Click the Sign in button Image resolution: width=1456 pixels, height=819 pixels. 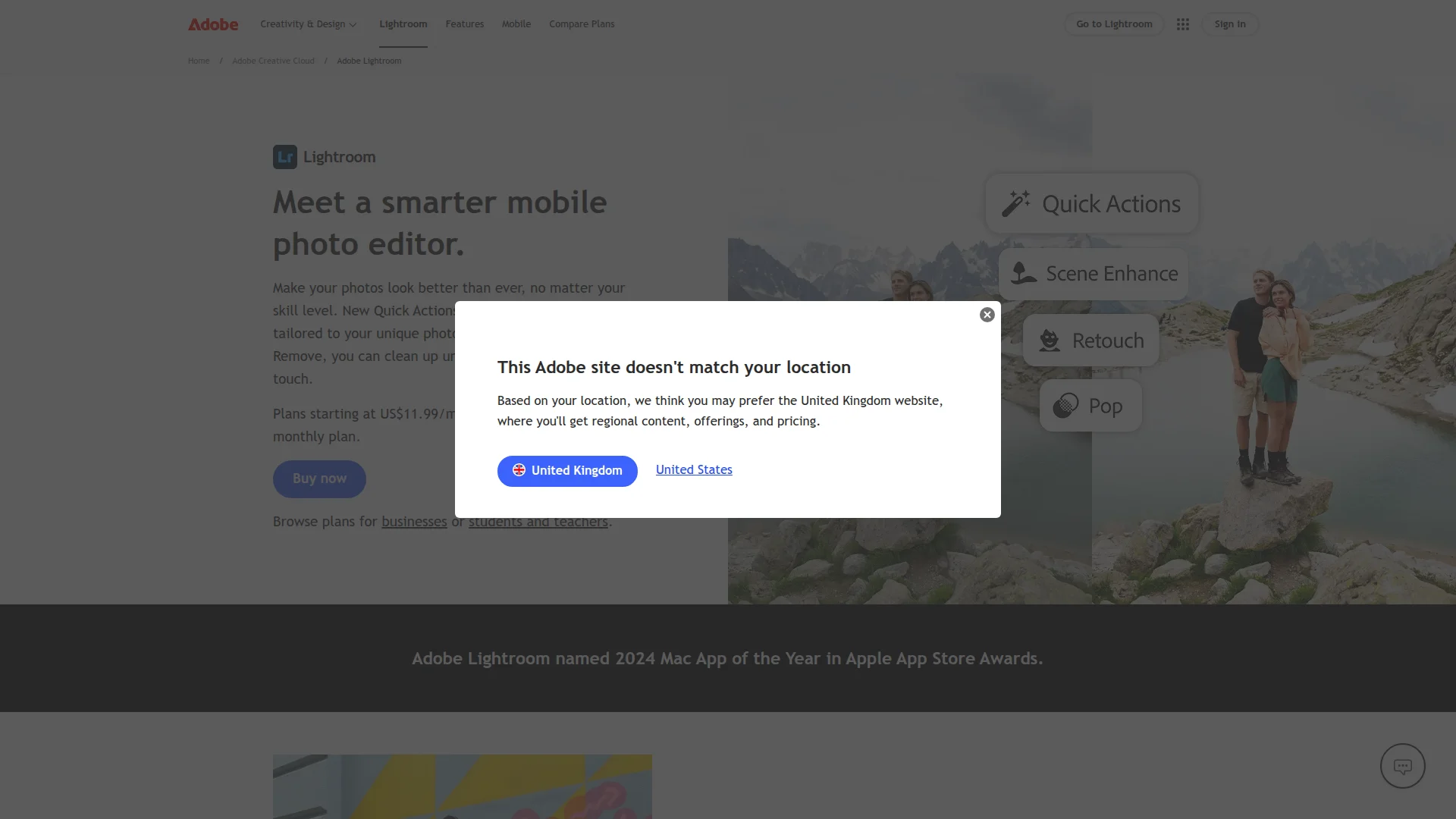(x=1230, y=24)
